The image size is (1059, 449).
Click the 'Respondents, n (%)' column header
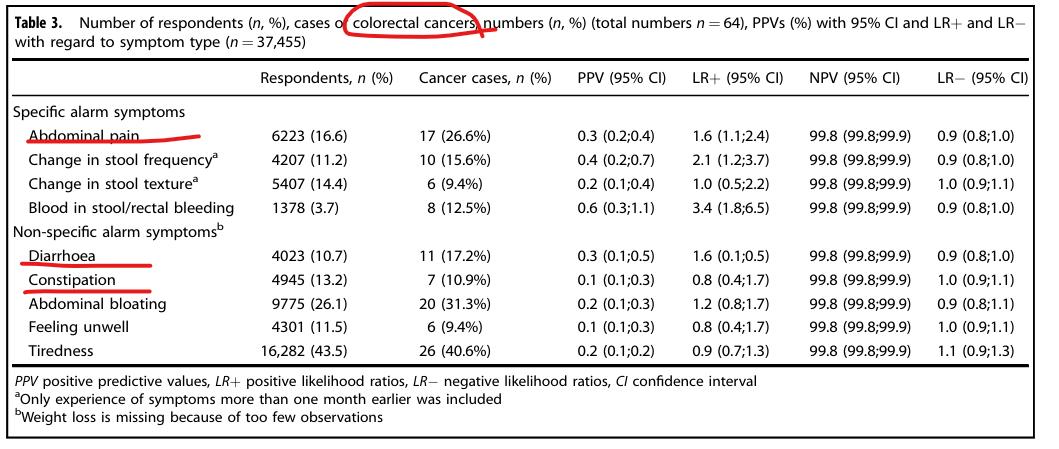click(x=326, y=77)
